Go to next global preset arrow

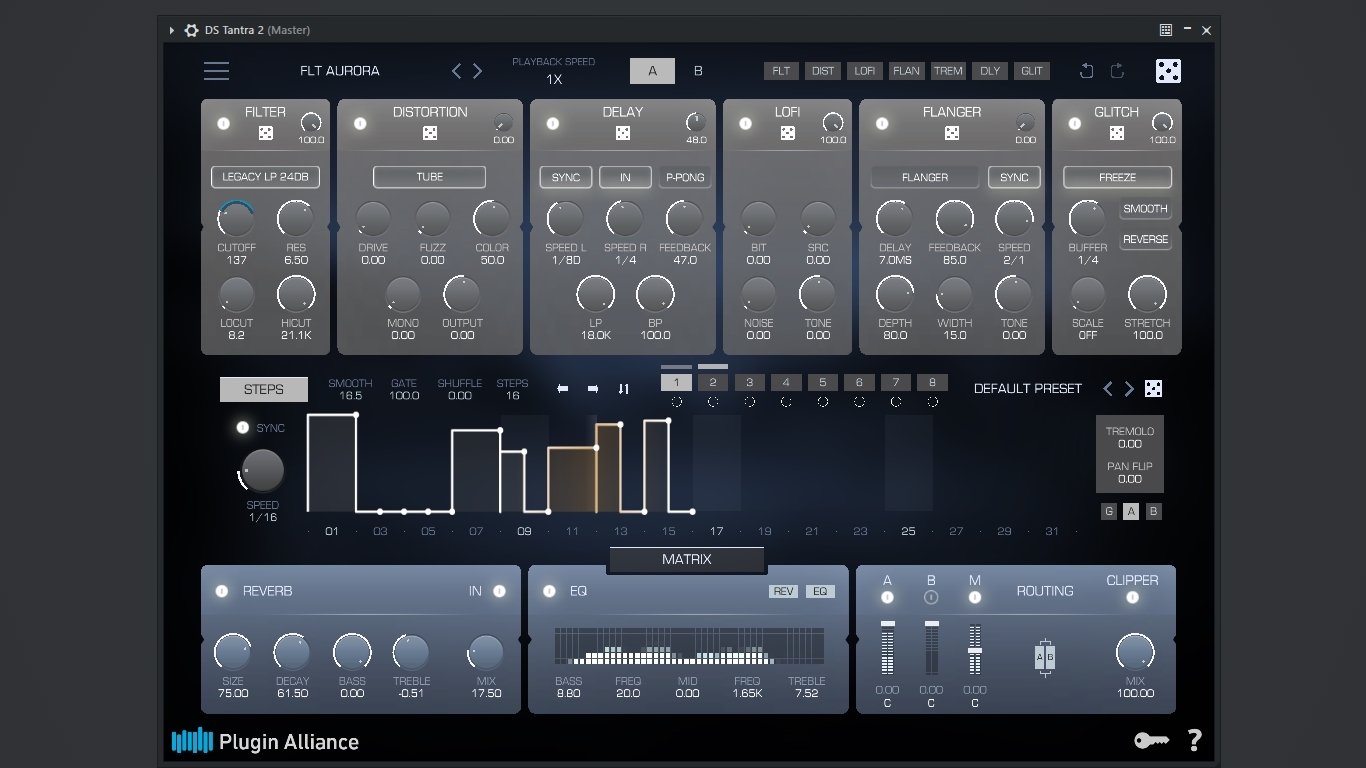click(x=478, y=71)
